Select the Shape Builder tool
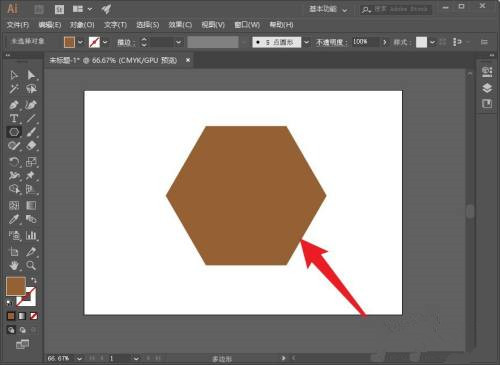Image resolution: width=500 pixels, height=365 pixels. click(x=14, y=189)
